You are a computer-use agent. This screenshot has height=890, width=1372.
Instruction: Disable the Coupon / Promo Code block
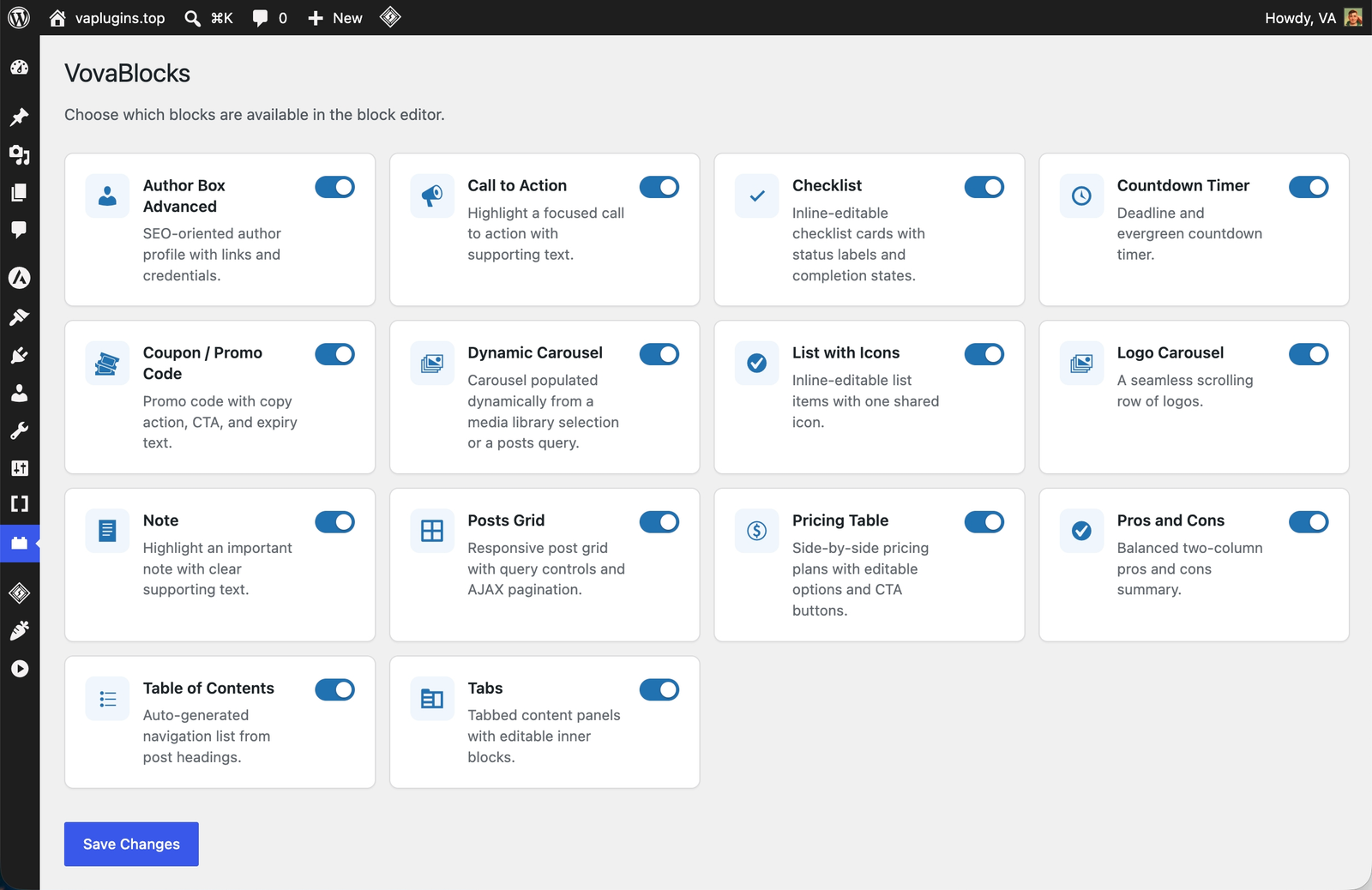pos(334,354)
